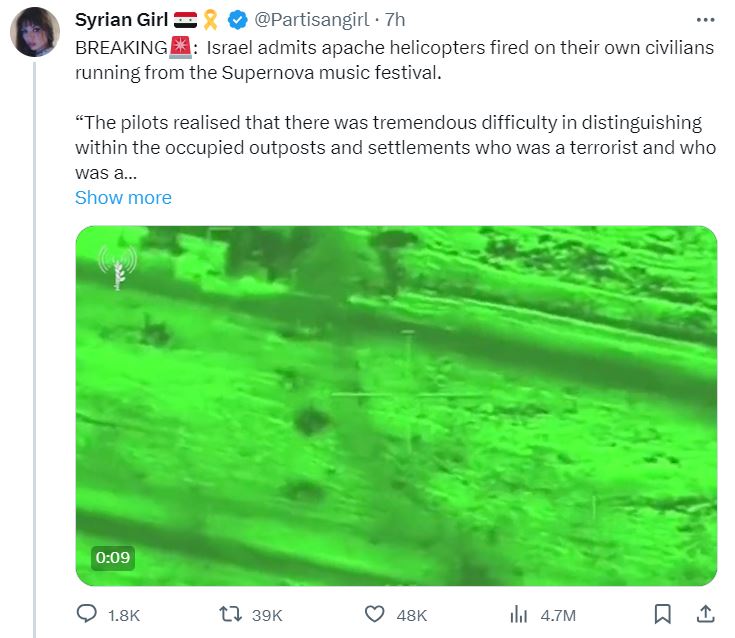Visit the @Partisangirl handle link
735x638 pixels.
[312, 20]
